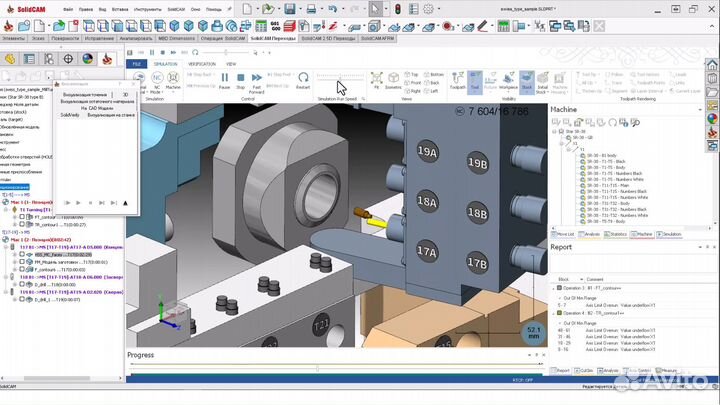Click the Fast Forward icon
720x405 pixels.
[x=257, y=79]
